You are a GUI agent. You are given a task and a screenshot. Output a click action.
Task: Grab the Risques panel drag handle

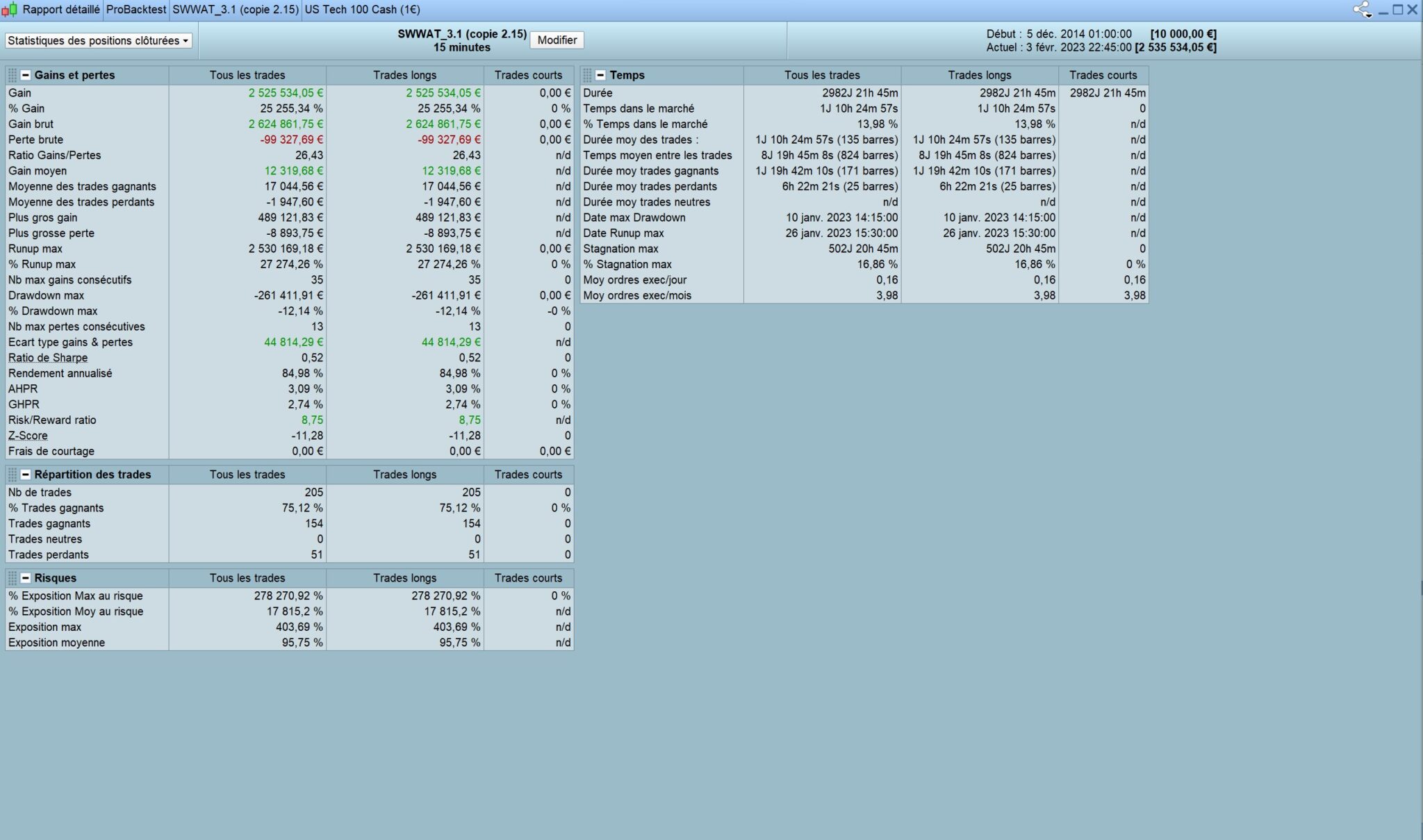tap(13, 578)
